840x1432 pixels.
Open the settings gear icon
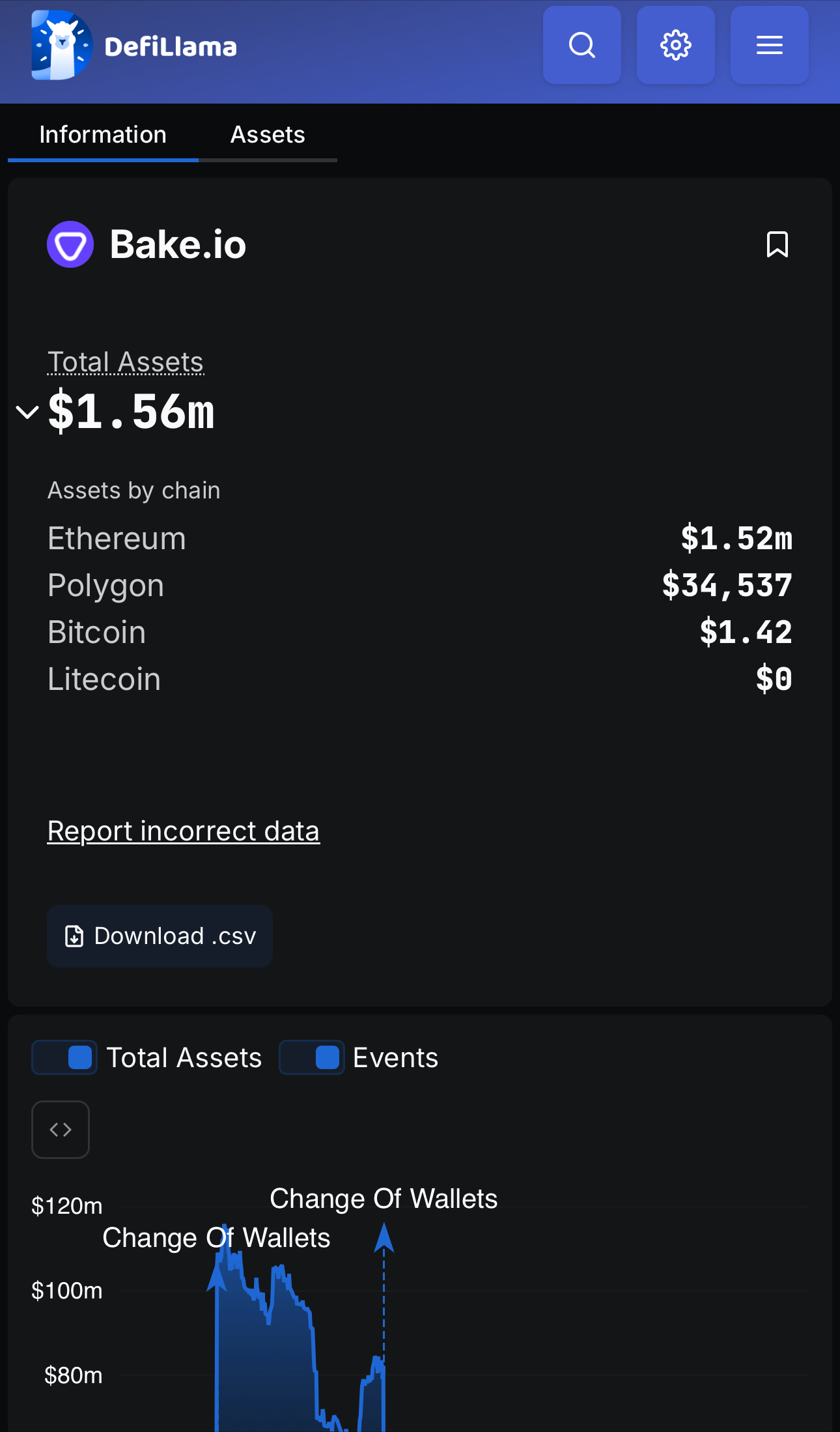click(x=675, y=45)
